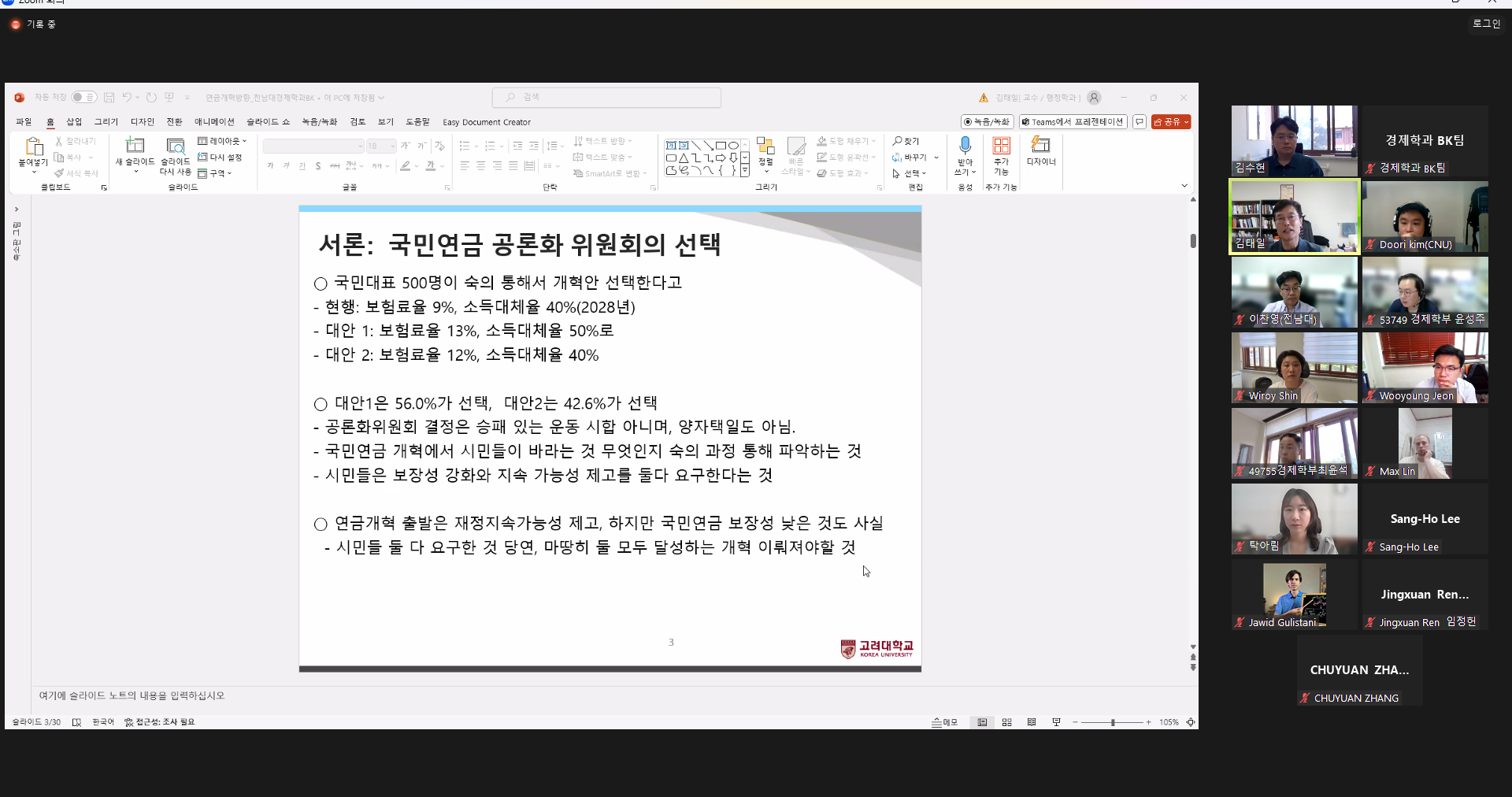Toggle text shadow S
This screenshot has height=797, width=1512.
(x=318, y=166)
